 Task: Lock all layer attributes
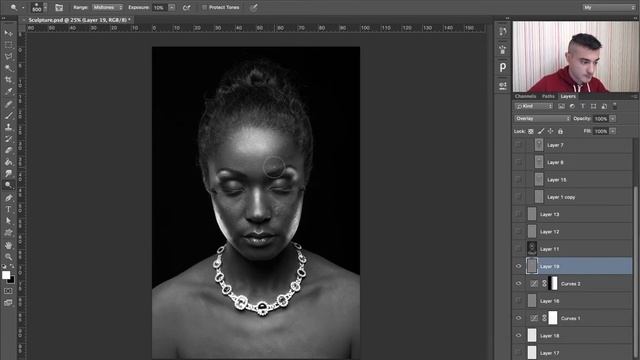[x=560, y=131]
